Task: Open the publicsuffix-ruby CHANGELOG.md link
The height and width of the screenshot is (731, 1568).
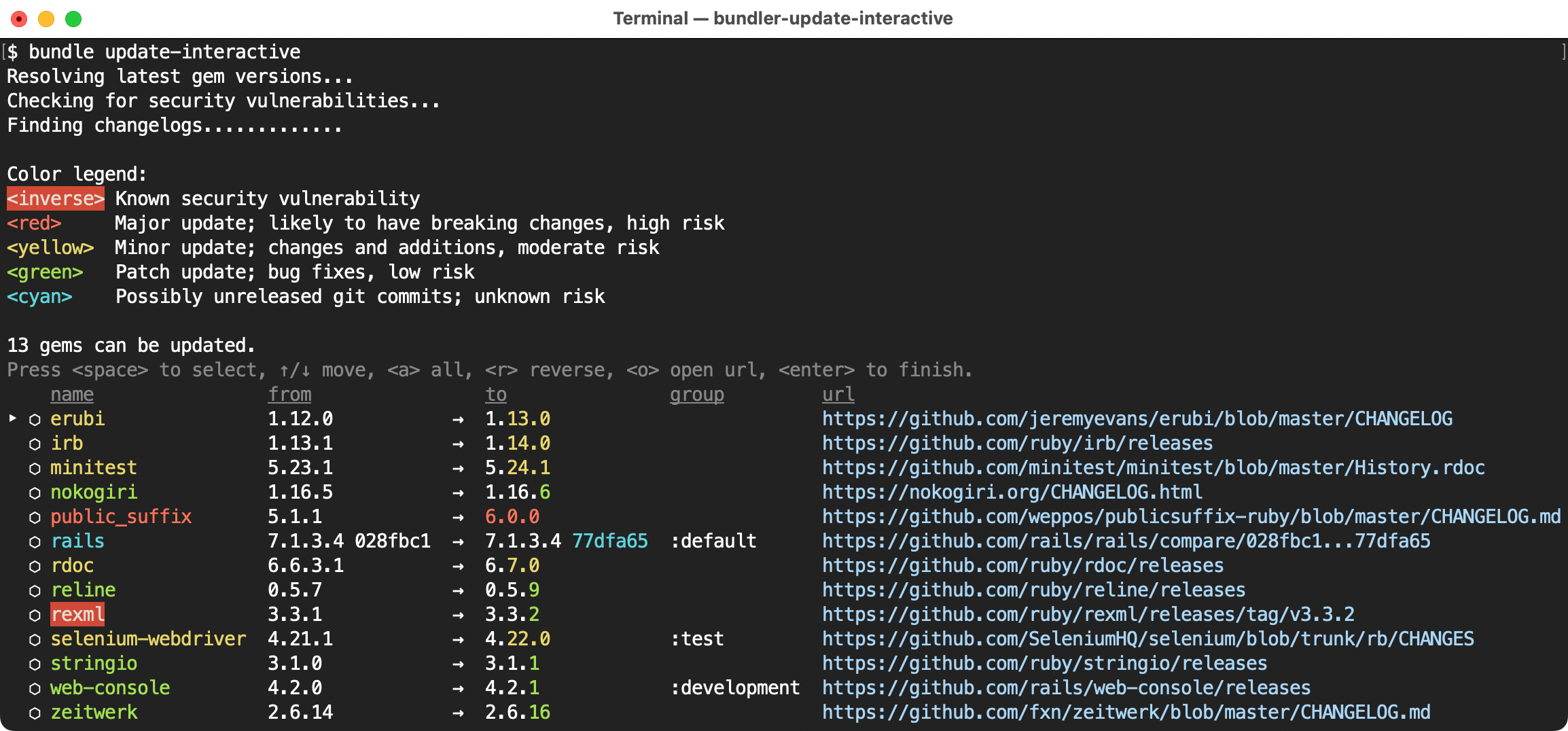Action: 1192,516
